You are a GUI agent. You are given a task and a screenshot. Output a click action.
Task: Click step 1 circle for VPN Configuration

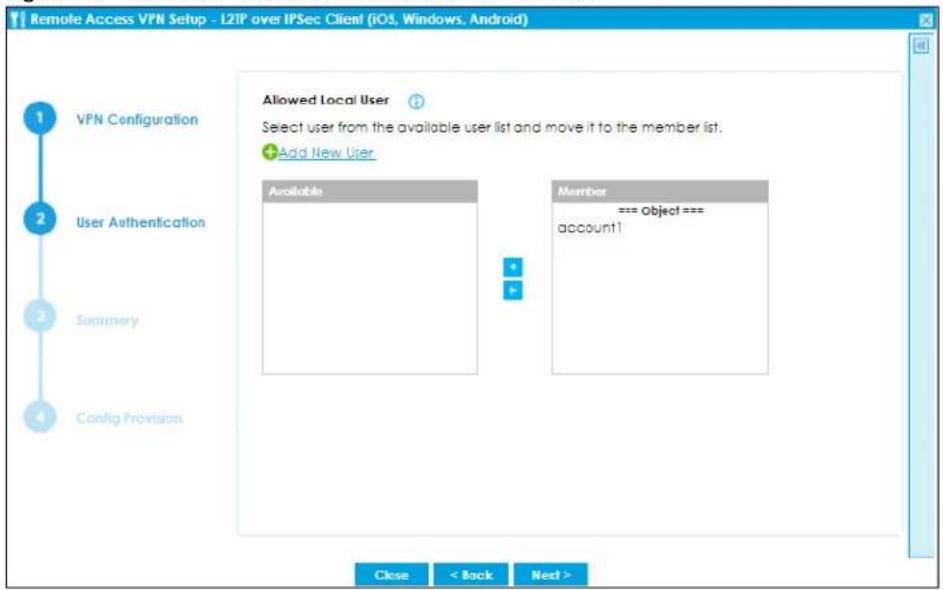pos(40,118)
